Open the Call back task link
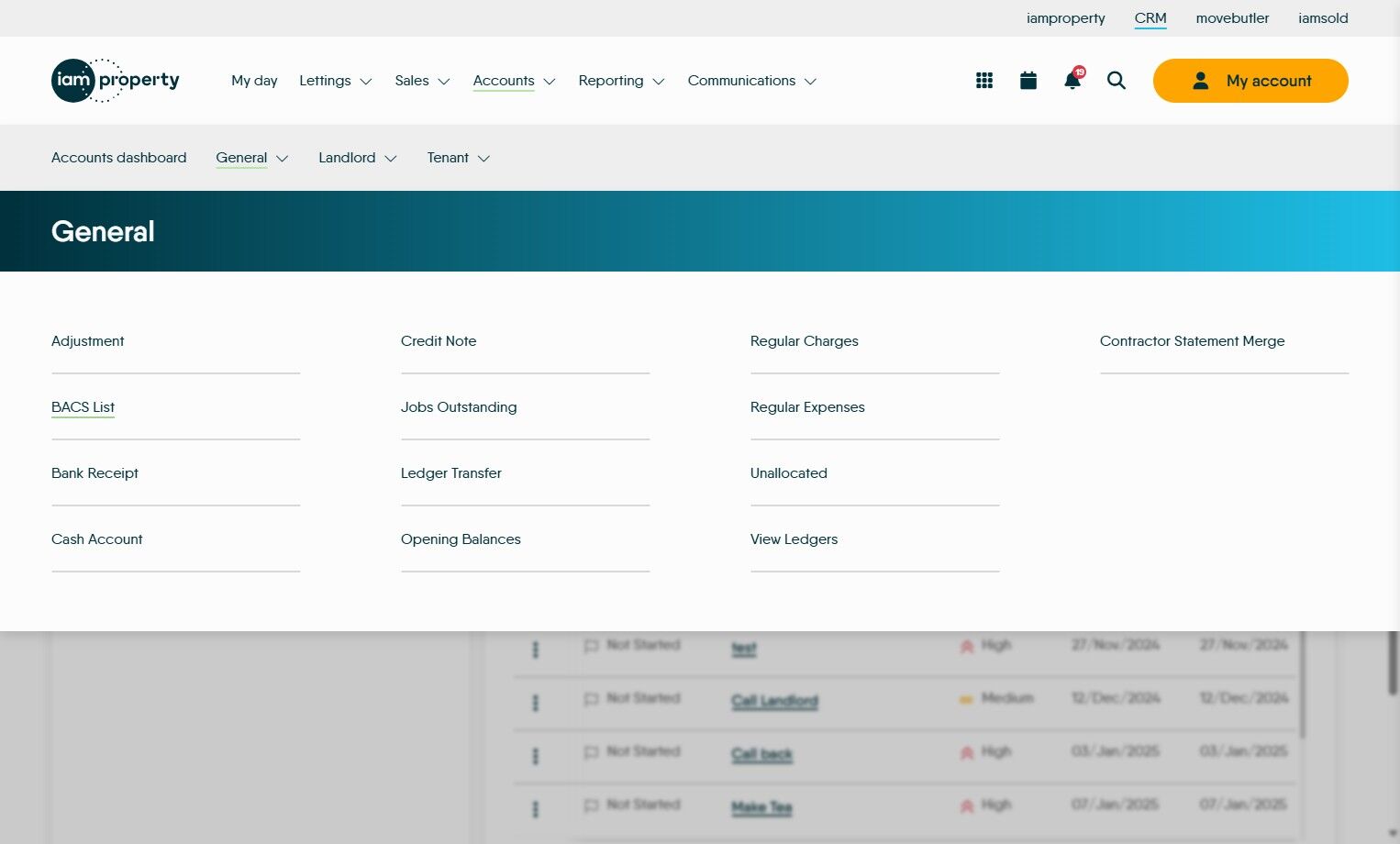 (x=762, y=755)
